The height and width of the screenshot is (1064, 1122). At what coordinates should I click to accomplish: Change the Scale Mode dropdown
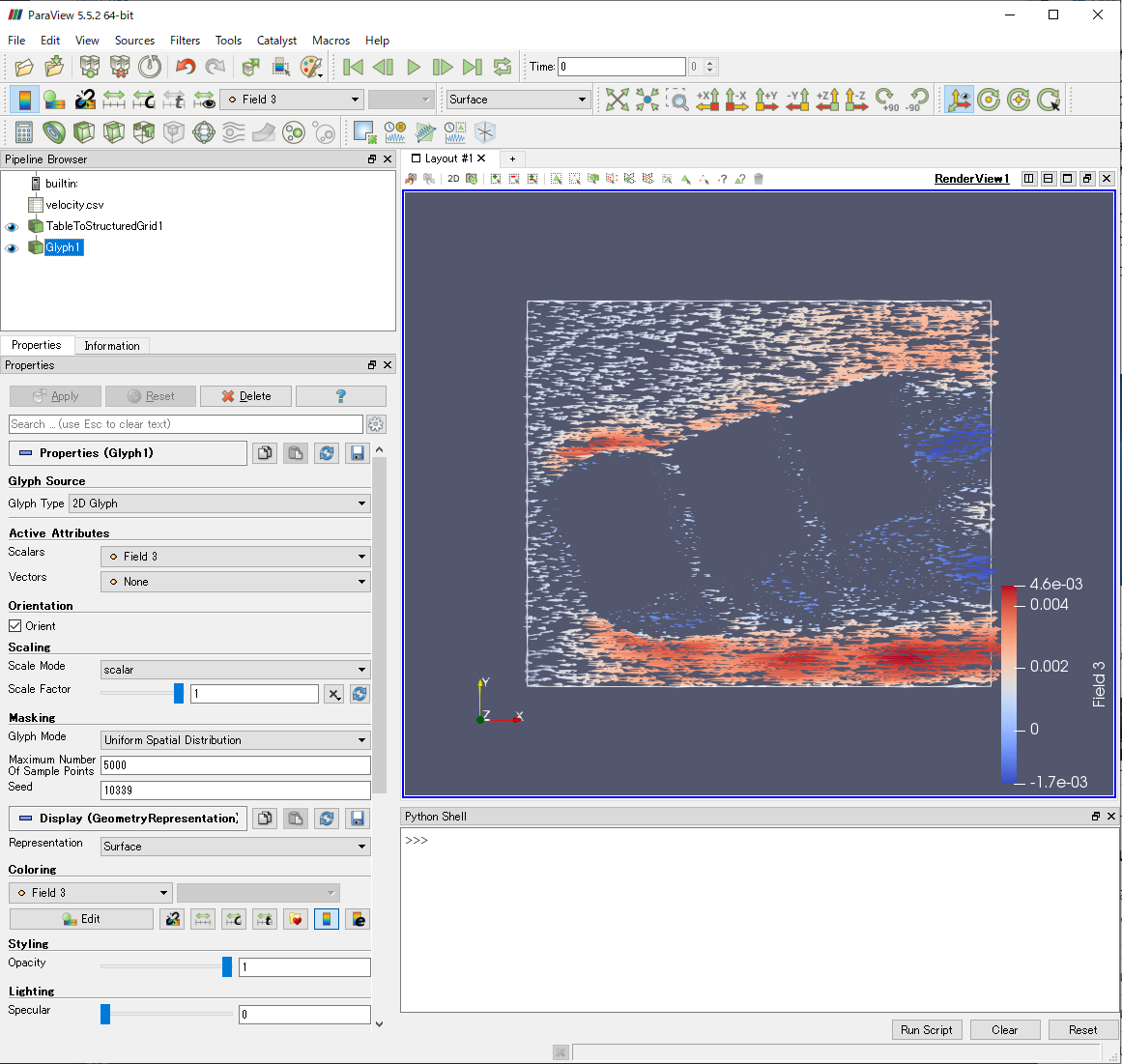pos(235,669)
